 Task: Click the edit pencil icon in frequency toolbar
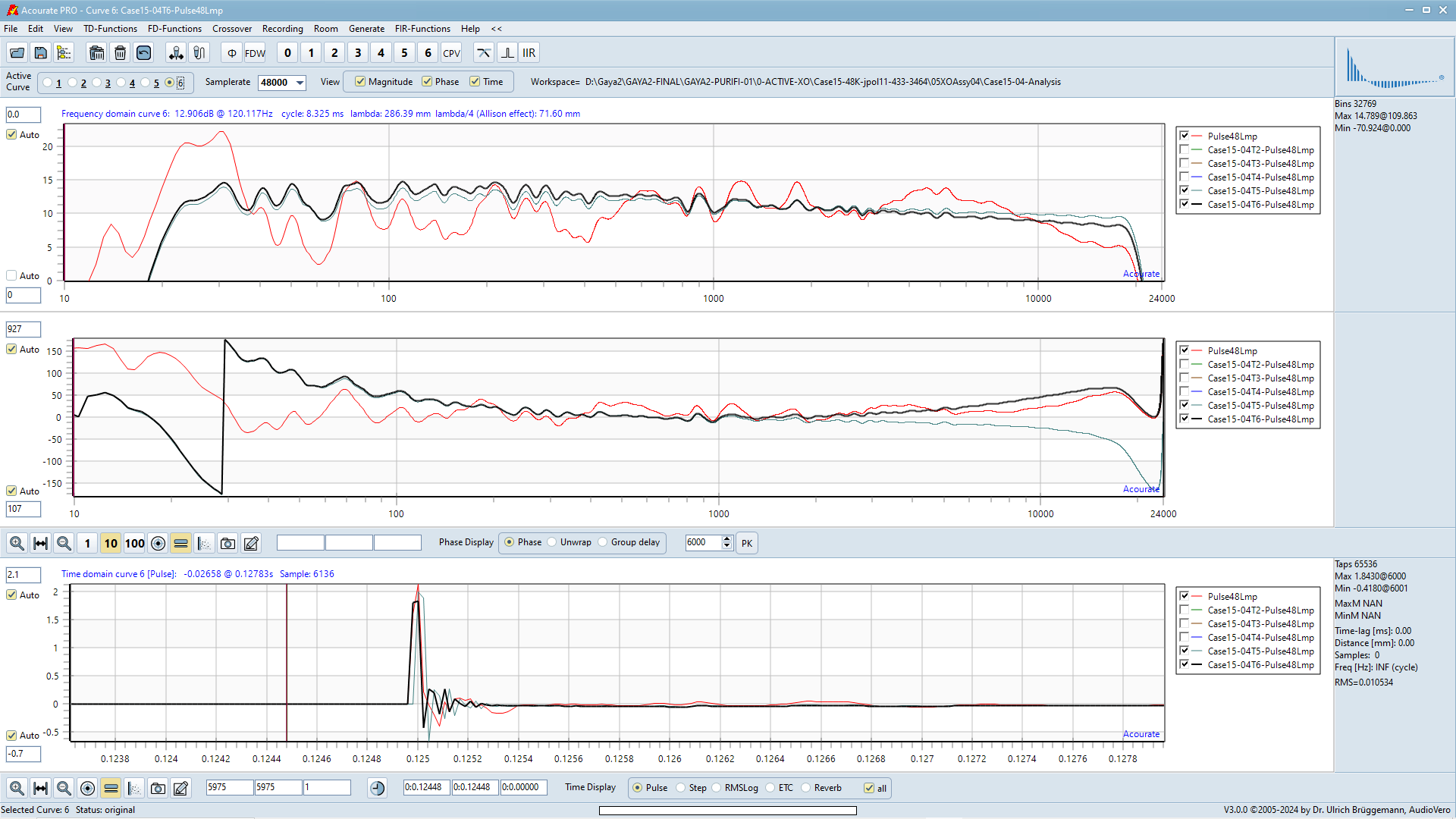pos(251,543)
